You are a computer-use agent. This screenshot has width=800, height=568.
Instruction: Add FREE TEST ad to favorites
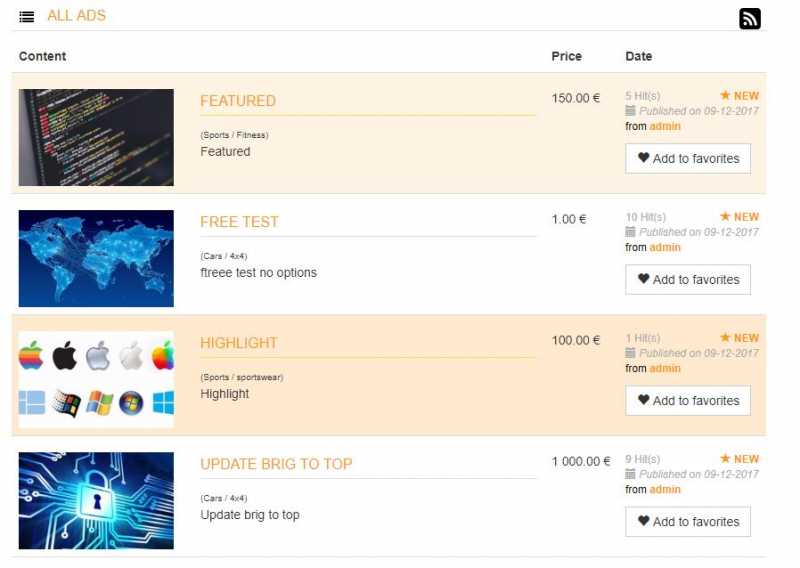point(688,280)
